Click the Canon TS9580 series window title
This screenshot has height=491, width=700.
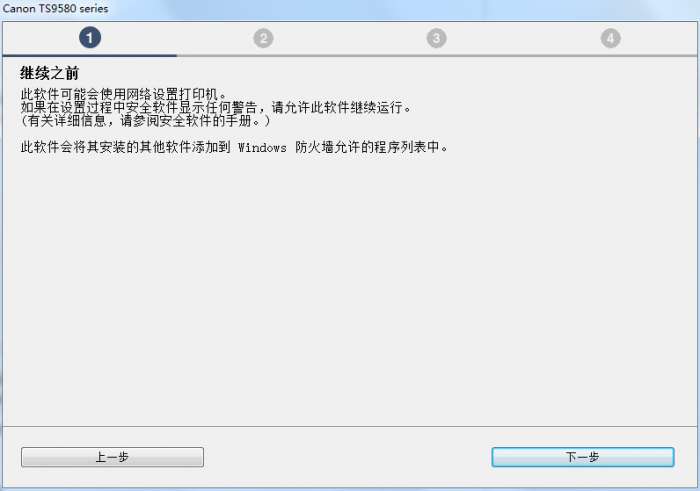click(x=55, y=8)
